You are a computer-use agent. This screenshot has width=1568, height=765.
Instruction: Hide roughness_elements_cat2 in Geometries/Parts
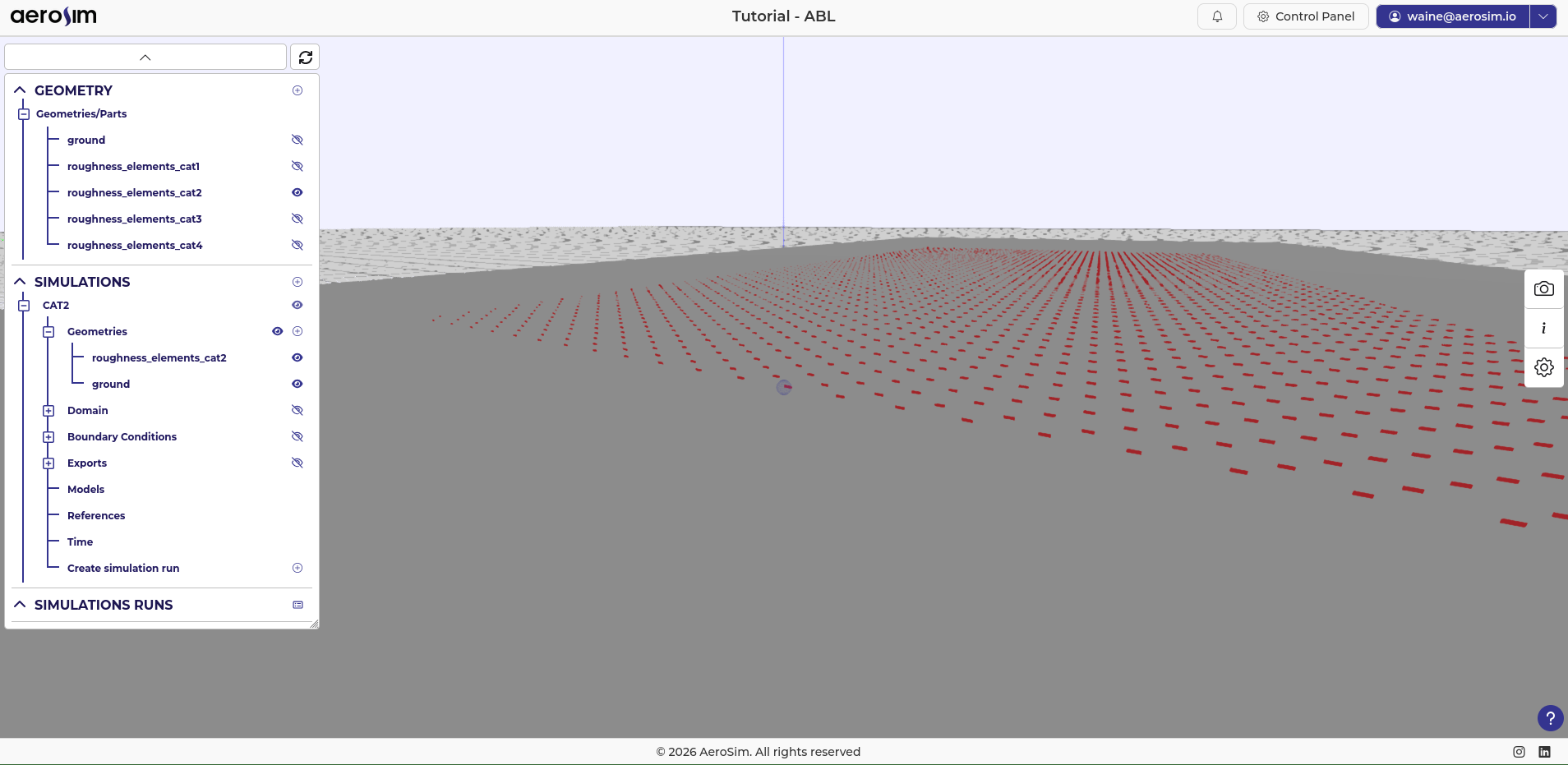(297, 193)
